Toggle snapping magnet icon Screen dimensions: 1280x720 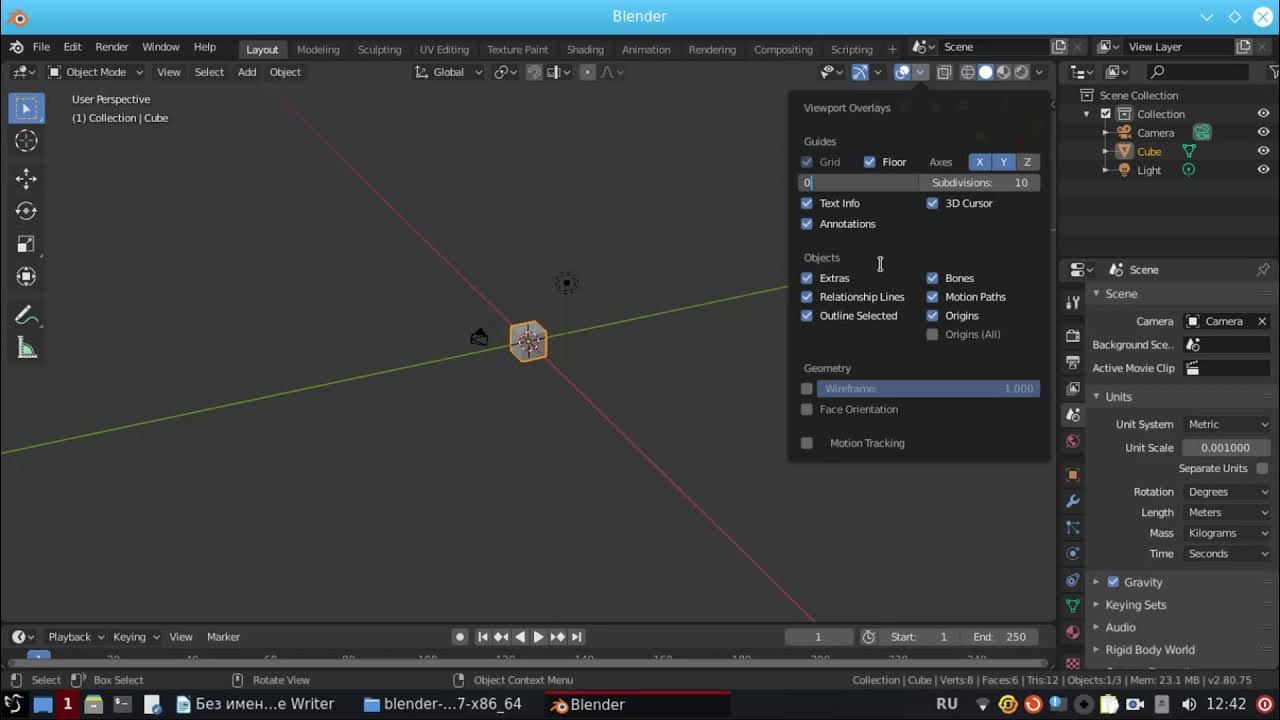coord(535,72)
